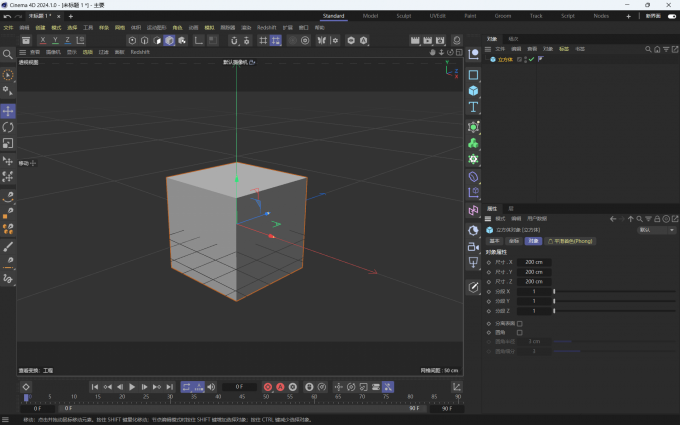This screenshot has width=680, height=425.
Task: Enable the 圆角 checkbox
Action: pyautogui.click(x=520, y=333)
